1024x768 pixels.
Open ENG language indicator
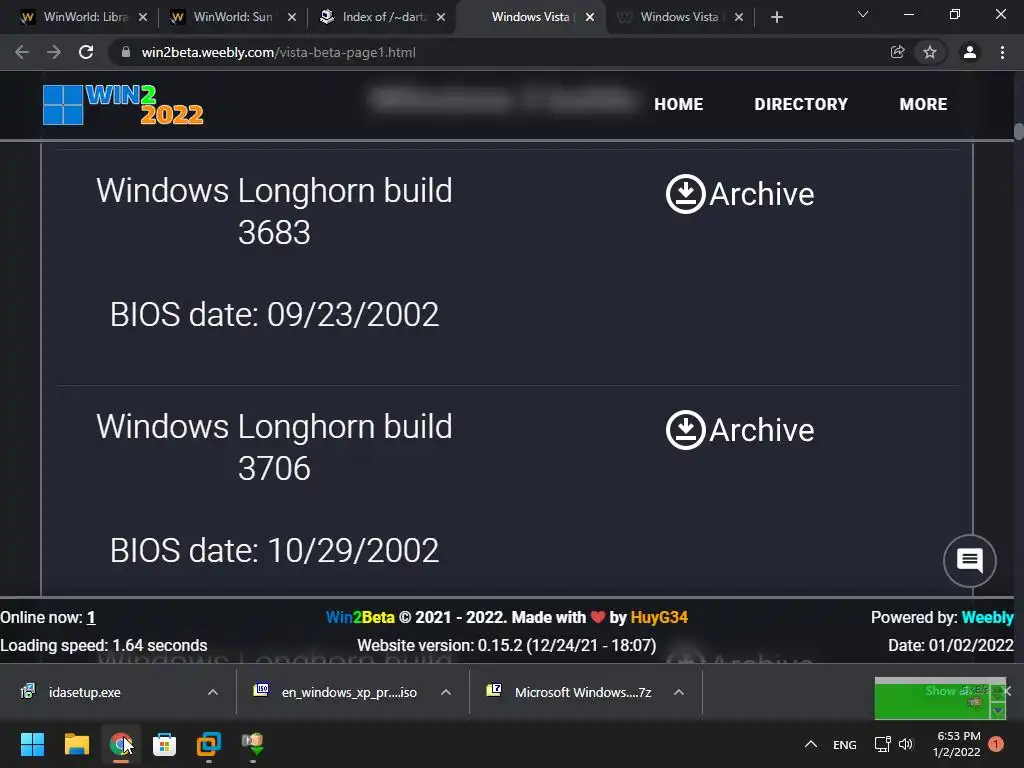point(844,744)
